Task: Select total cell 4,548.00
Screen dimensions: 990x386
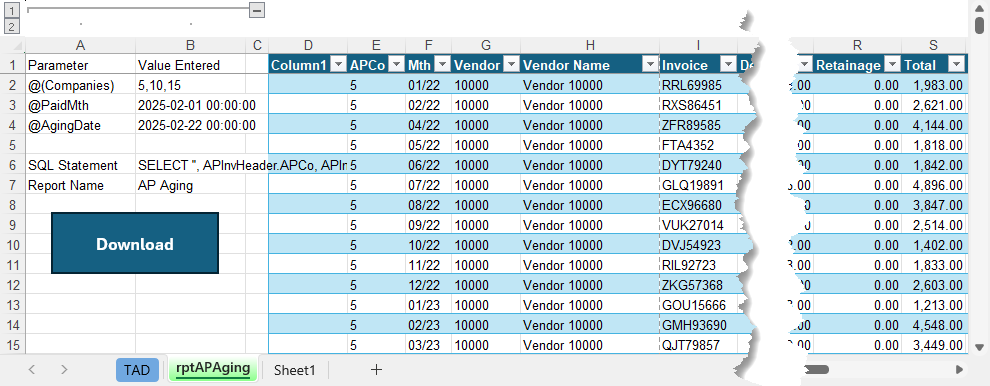Action: pyautogui.click(x=934, y=325)
